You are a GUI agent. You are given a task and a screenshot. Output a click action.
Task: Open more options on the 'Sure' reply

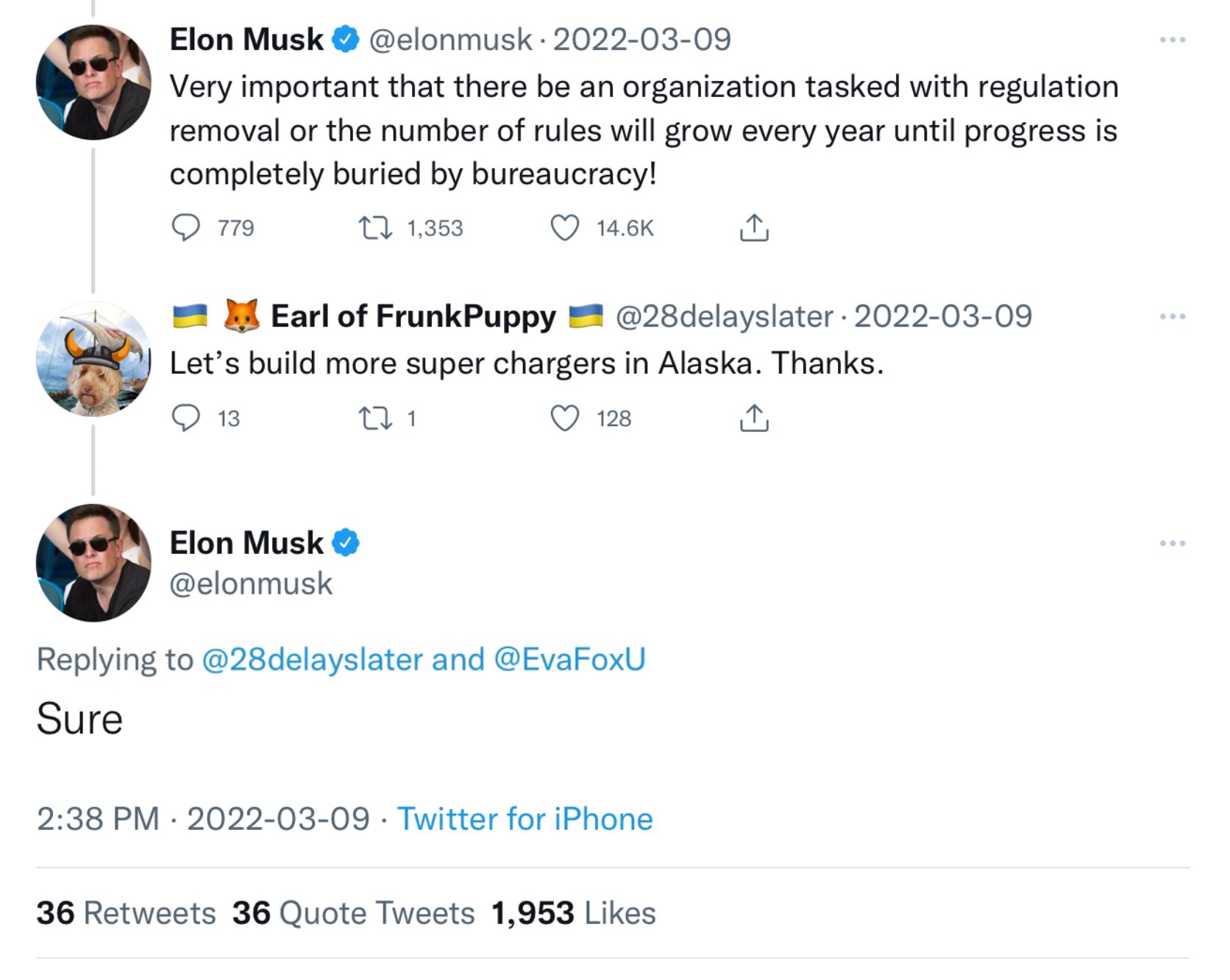point(1172,544)
